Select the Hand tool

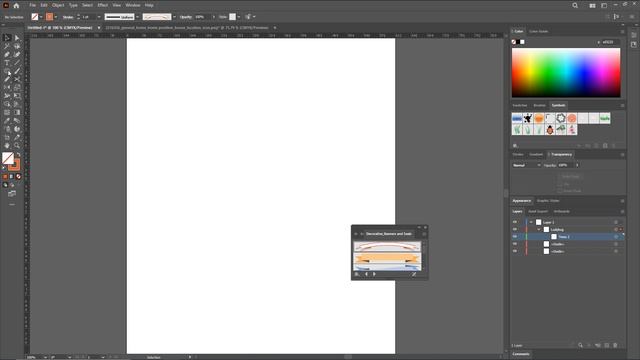(x=7, y=145)
